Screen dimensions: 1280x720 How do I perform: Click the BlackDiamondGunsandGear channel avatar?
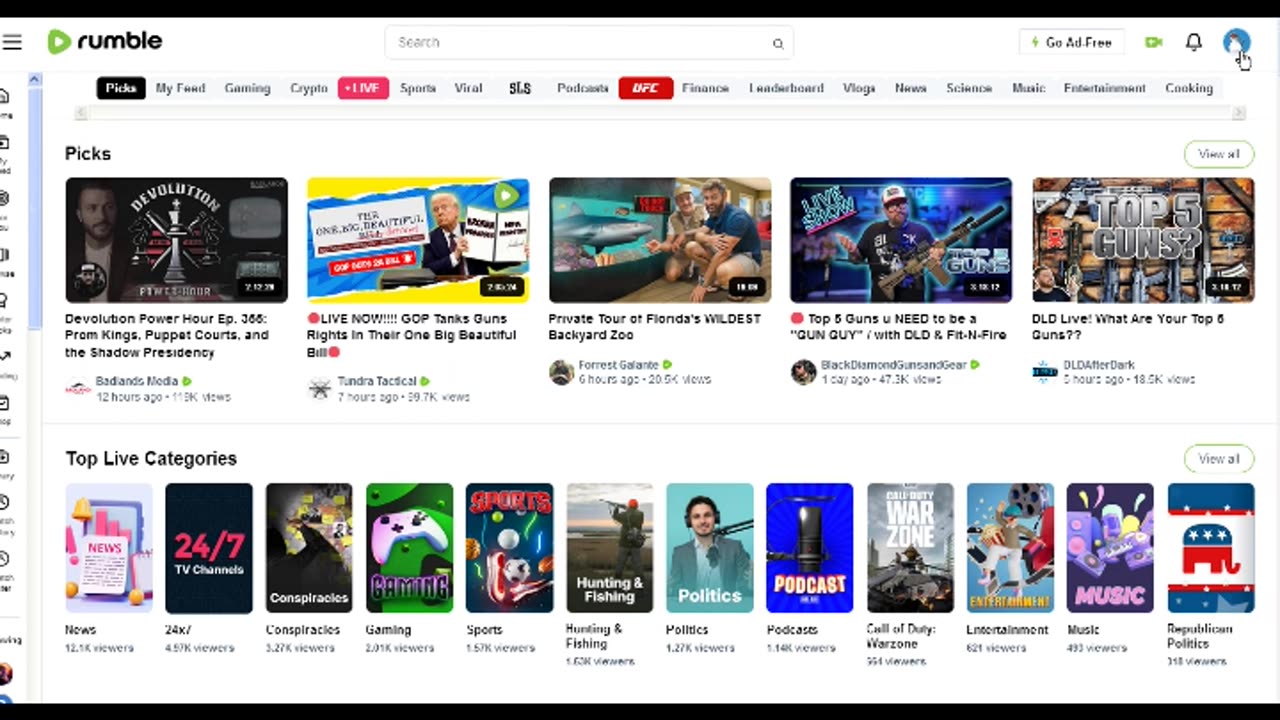click(x=803, y=372)
